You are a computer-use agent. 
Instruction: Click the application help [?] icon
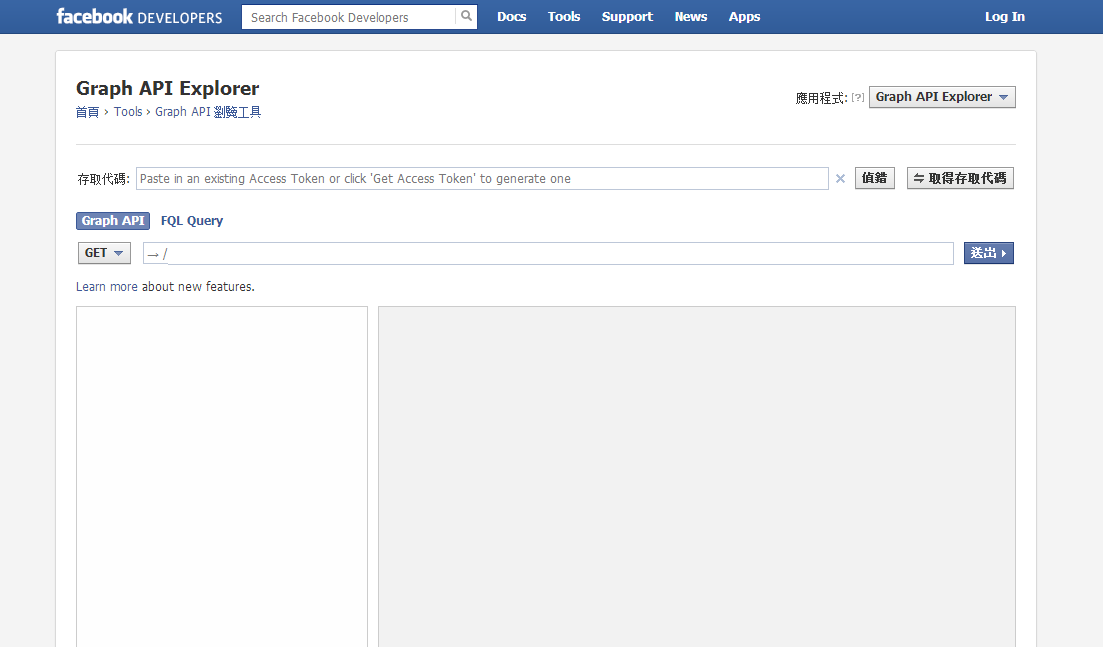(x=857, y=97)
